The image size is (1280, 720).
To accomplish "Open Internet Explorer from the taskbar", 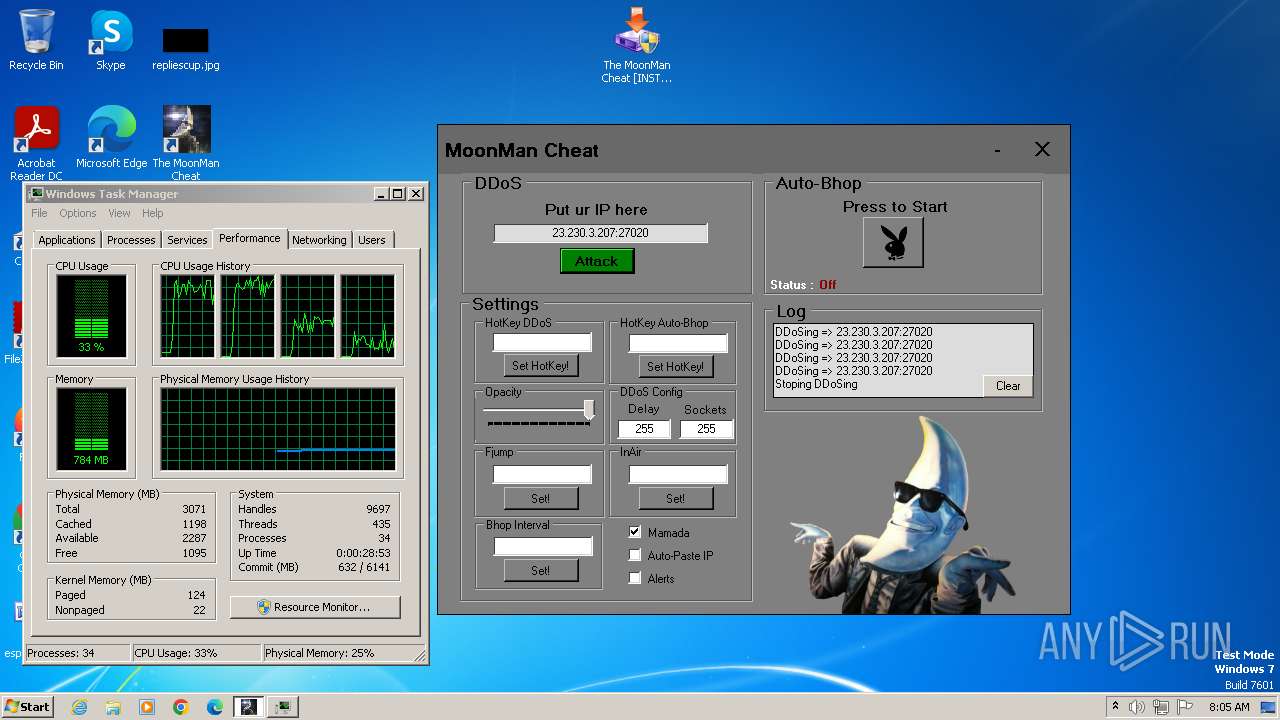I will (x=79, y=707).
